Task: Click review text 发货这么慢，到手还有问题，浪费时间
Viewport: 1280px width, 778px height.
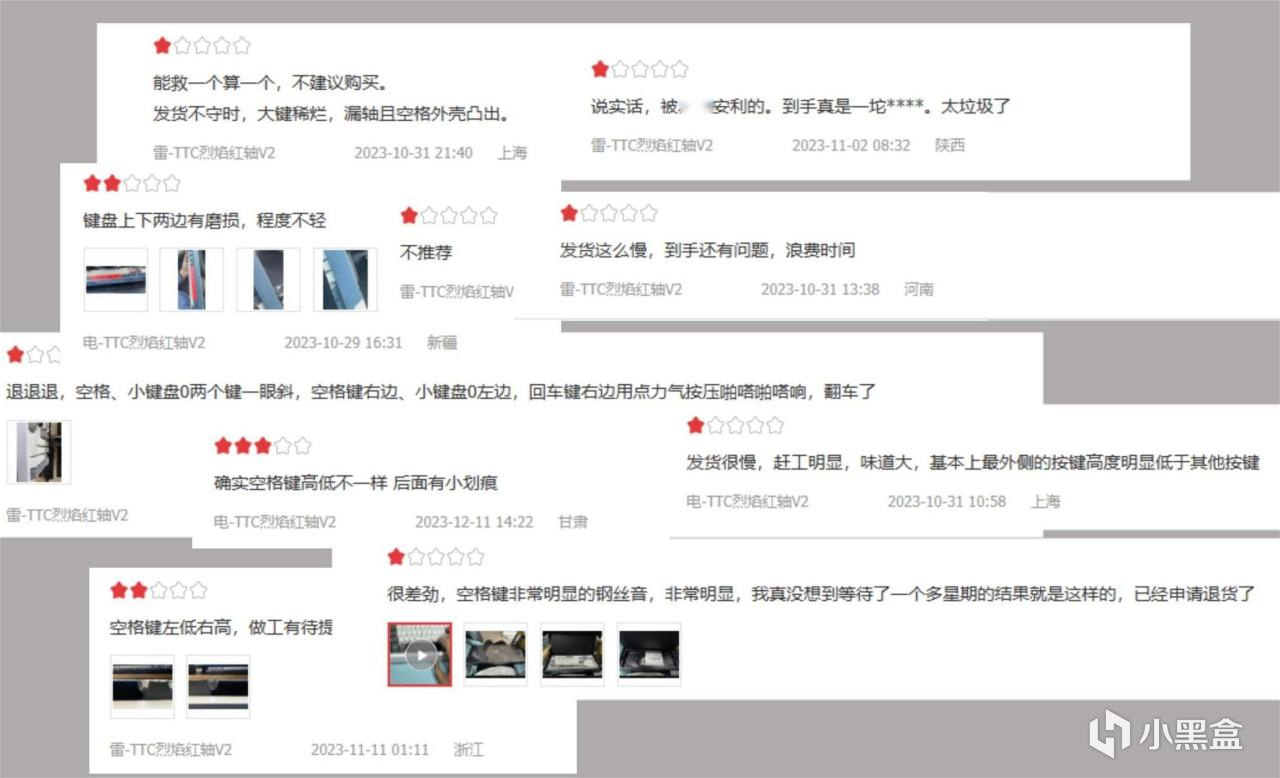Action: pyautogui.click(x=707, y=250)
